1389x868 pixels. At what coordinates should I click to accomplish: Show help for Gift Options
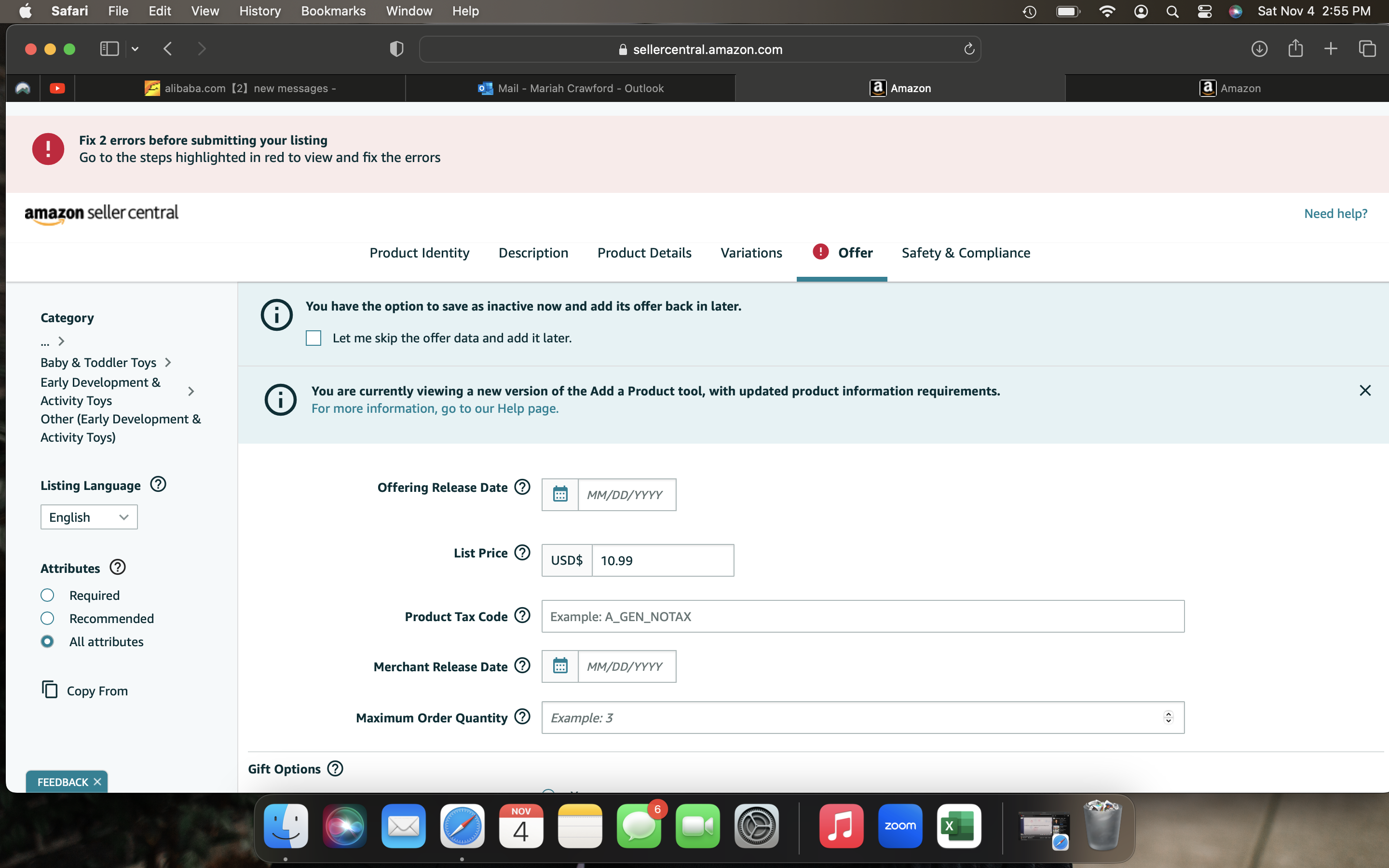335,768
